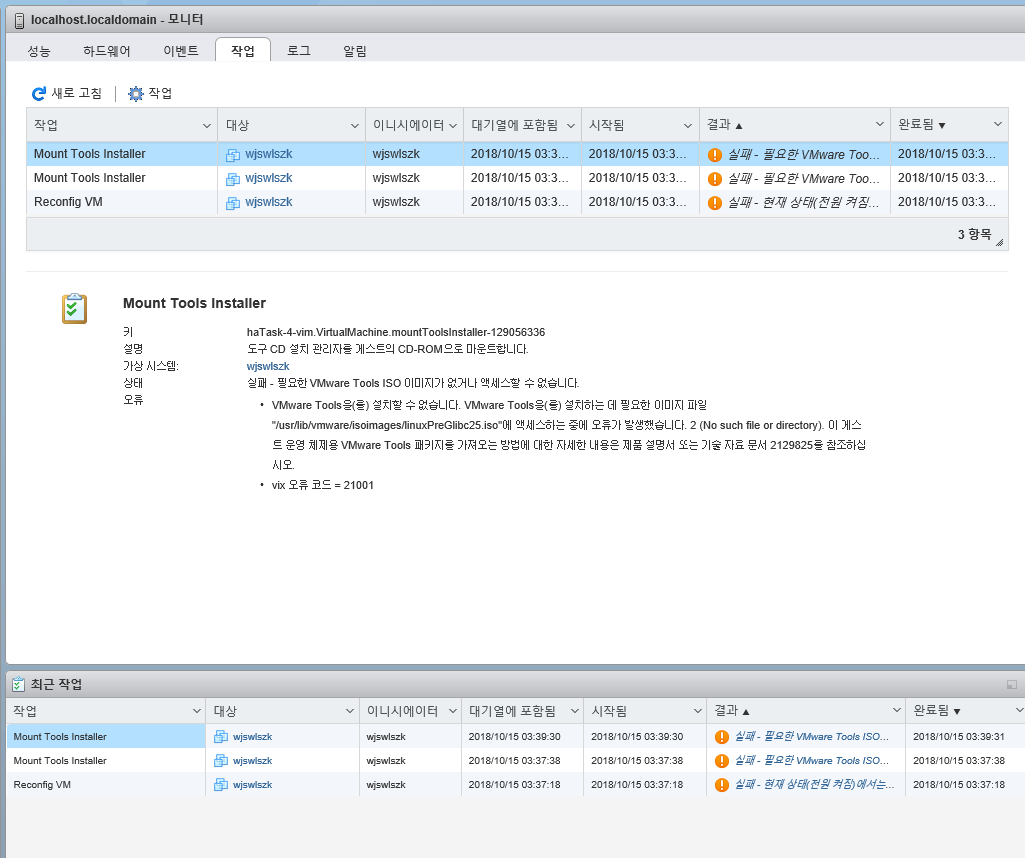Open 작업 column dropdown in 최근 작업 panel

(x=196, y=711)
